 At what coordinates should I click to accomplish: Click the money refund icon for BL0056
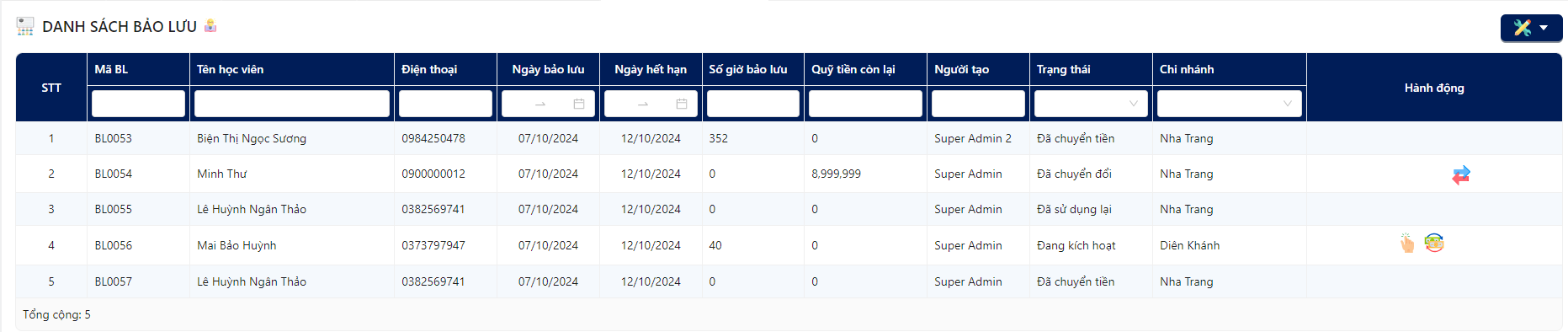click(1434, 244)
